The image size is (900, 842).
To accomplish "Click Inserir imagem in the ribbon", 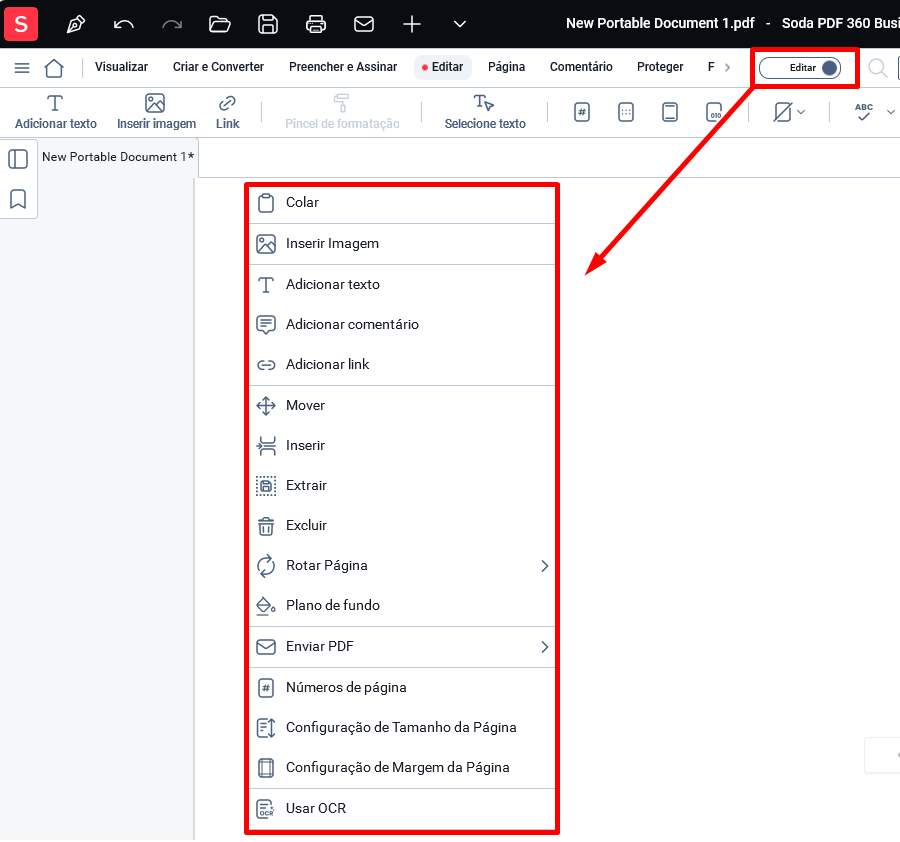I will pyautogui.click(x=156, y=112).
